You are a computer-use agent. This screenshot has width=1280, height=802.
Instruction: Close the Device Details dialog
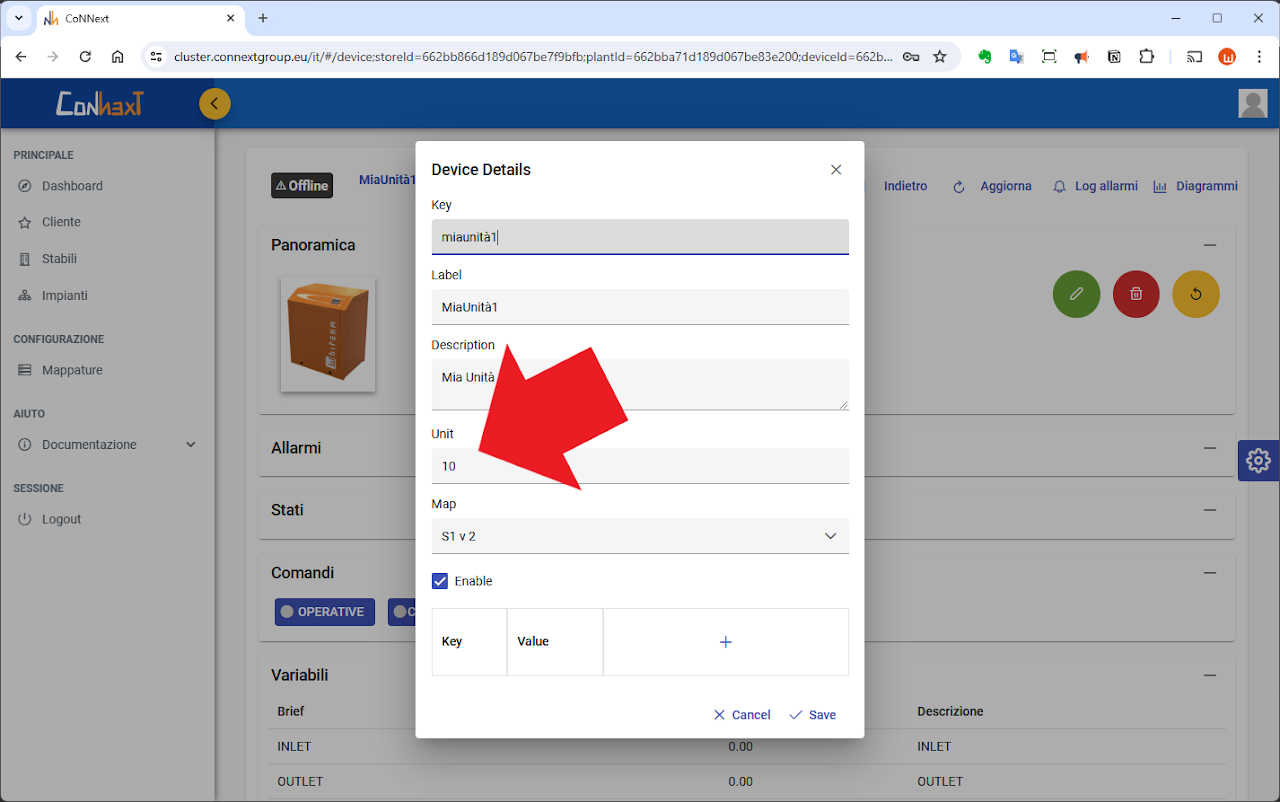tap(836, 170)
